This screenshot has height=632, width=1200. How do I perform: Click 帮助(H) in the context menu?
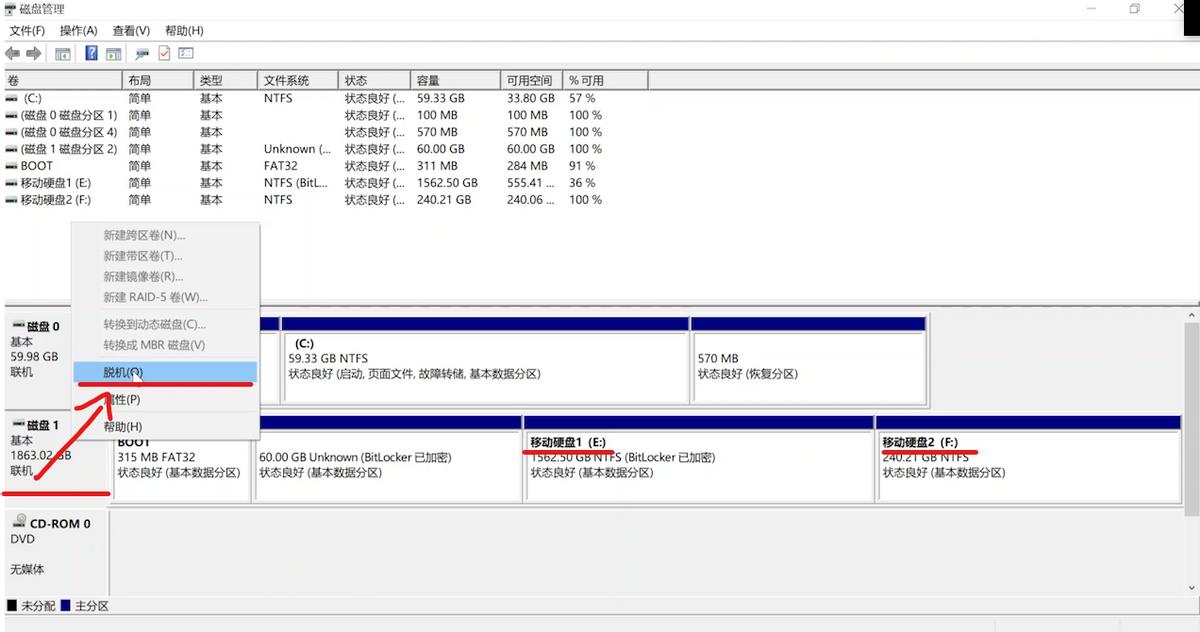tap(124, 427)
